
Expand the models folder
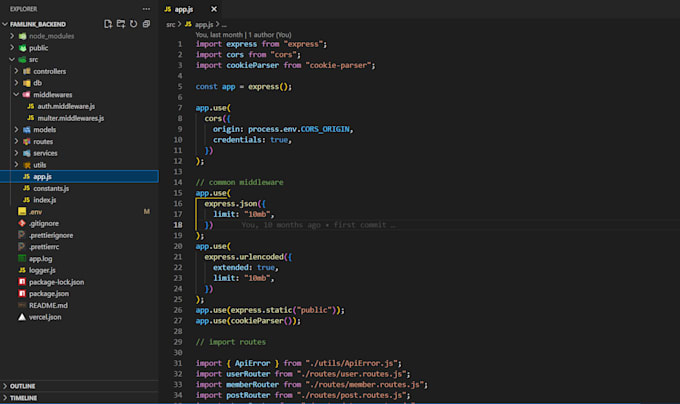pos(16,130)
